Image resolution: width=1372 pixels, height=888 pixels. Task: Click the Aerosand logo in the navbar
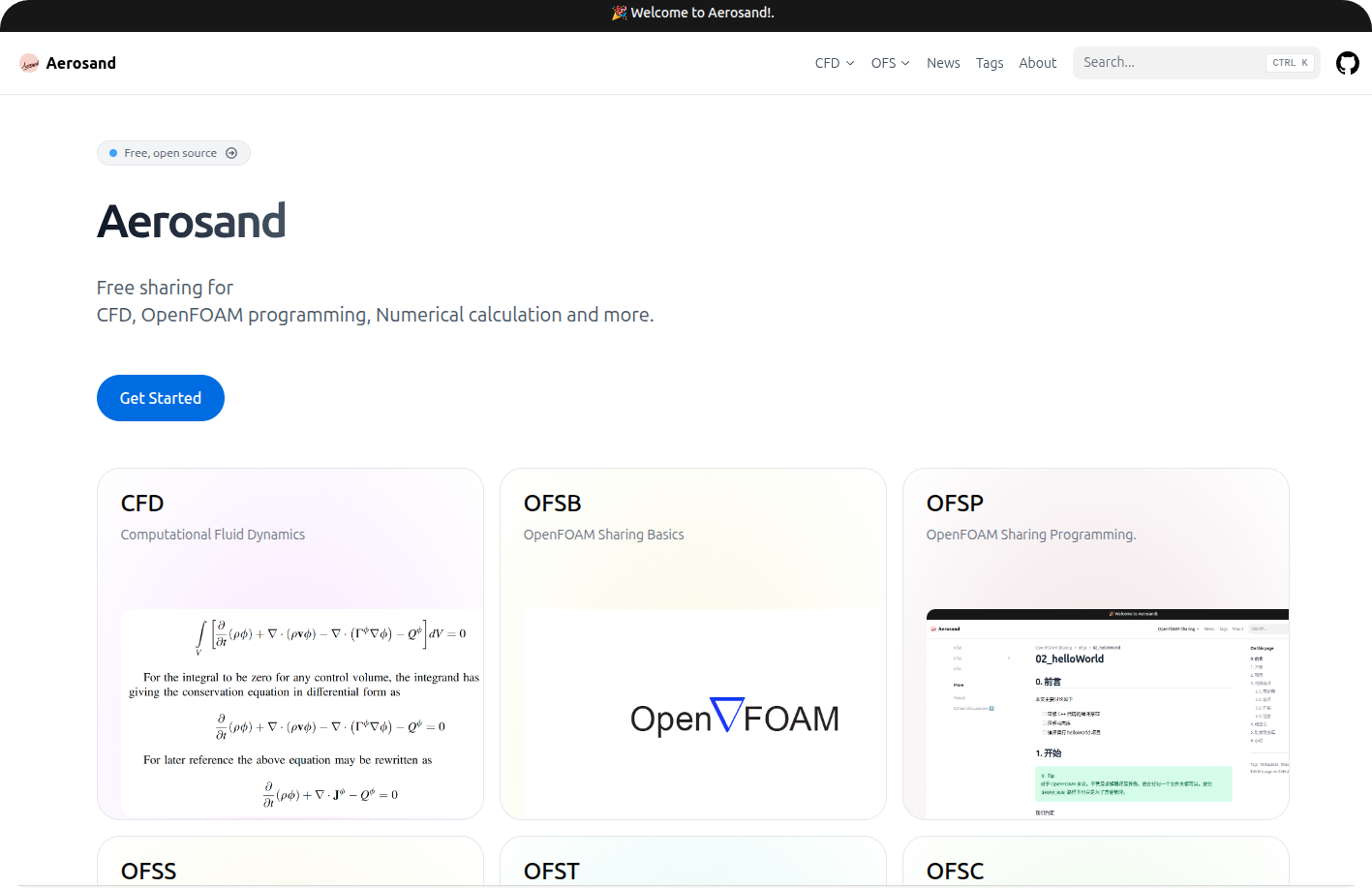tap(67, 62)
